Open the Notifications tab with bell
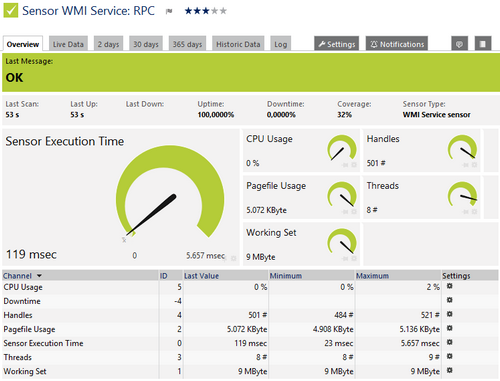This screenshot has width=500, height=381. (x=397, y=44)
